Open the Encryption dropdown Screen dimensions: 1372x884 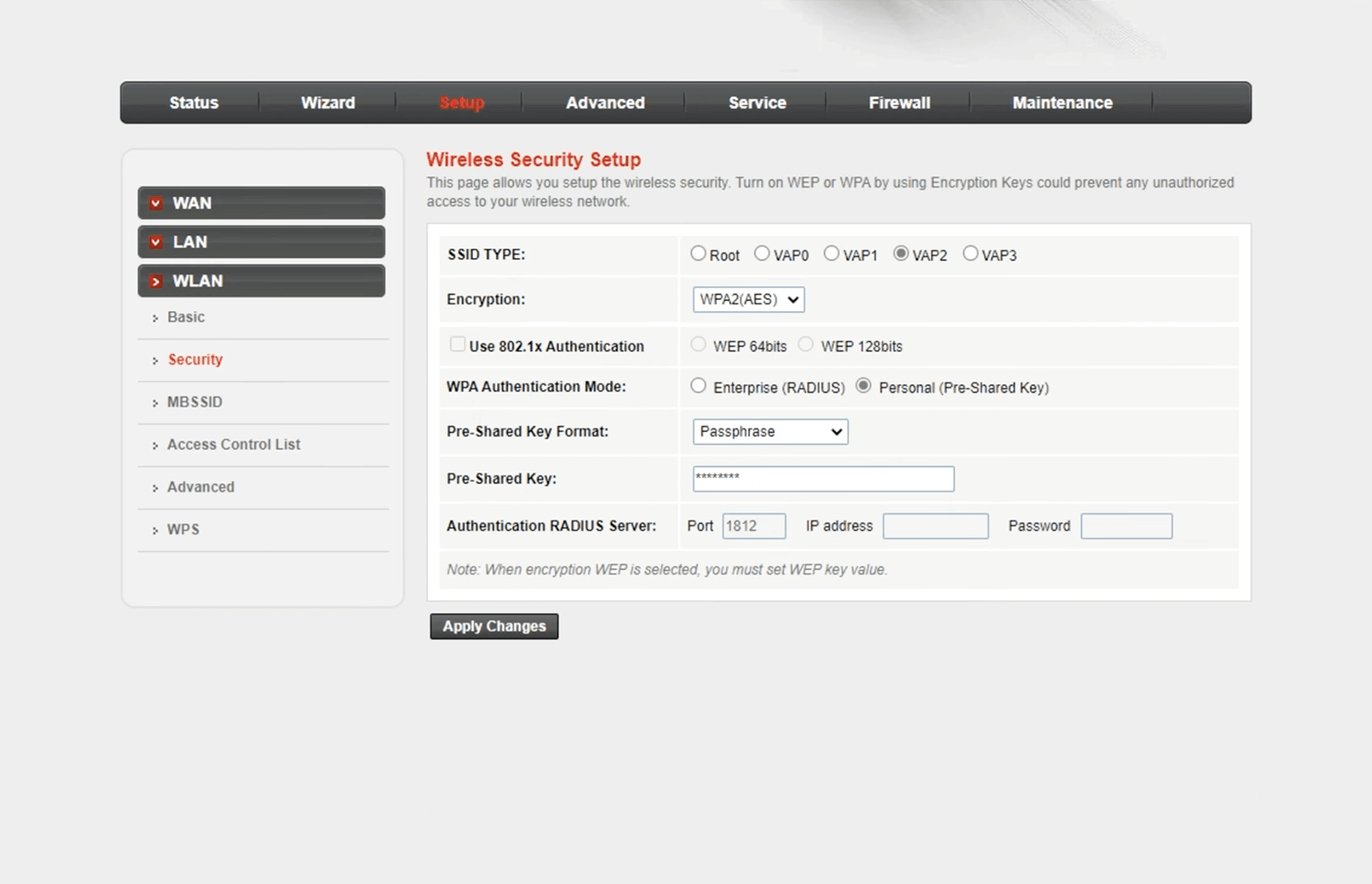coord(748,299)
